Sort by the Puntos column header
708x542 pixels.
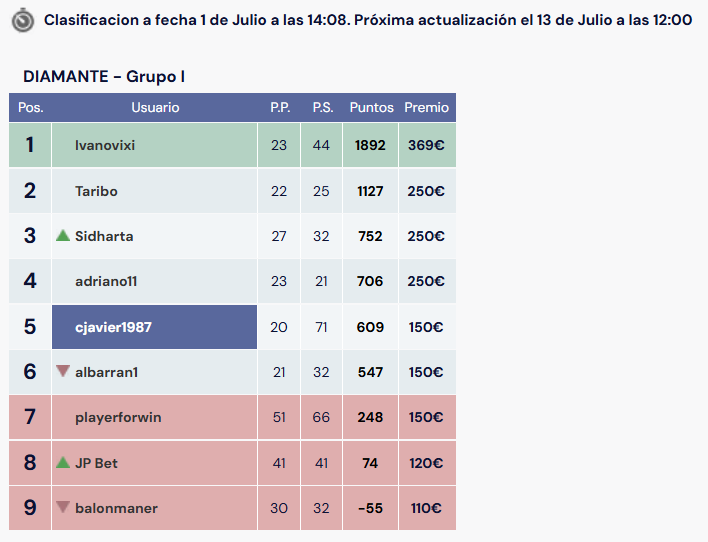pyautogui.click(x=371, y=107)
